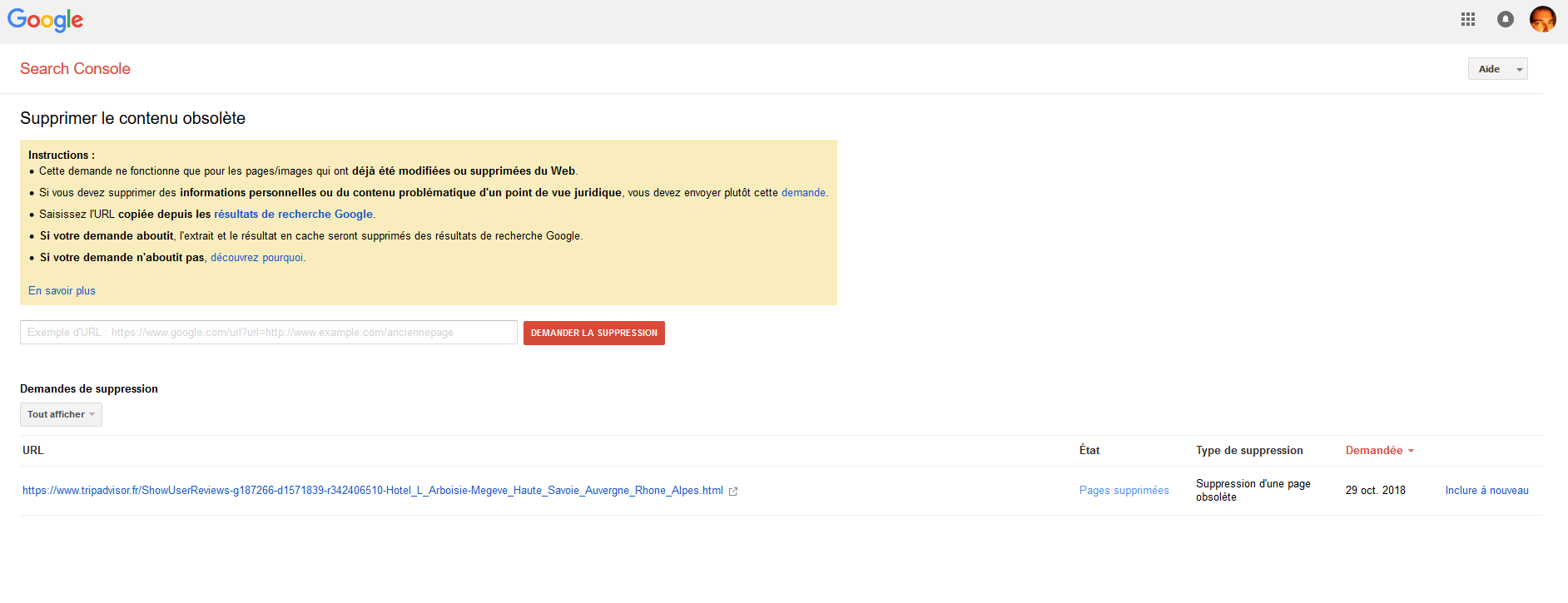This screenshot has width=1568, height=603.
Task: Sort by the Demandée column header
Action: click(x=1379, y=450)
